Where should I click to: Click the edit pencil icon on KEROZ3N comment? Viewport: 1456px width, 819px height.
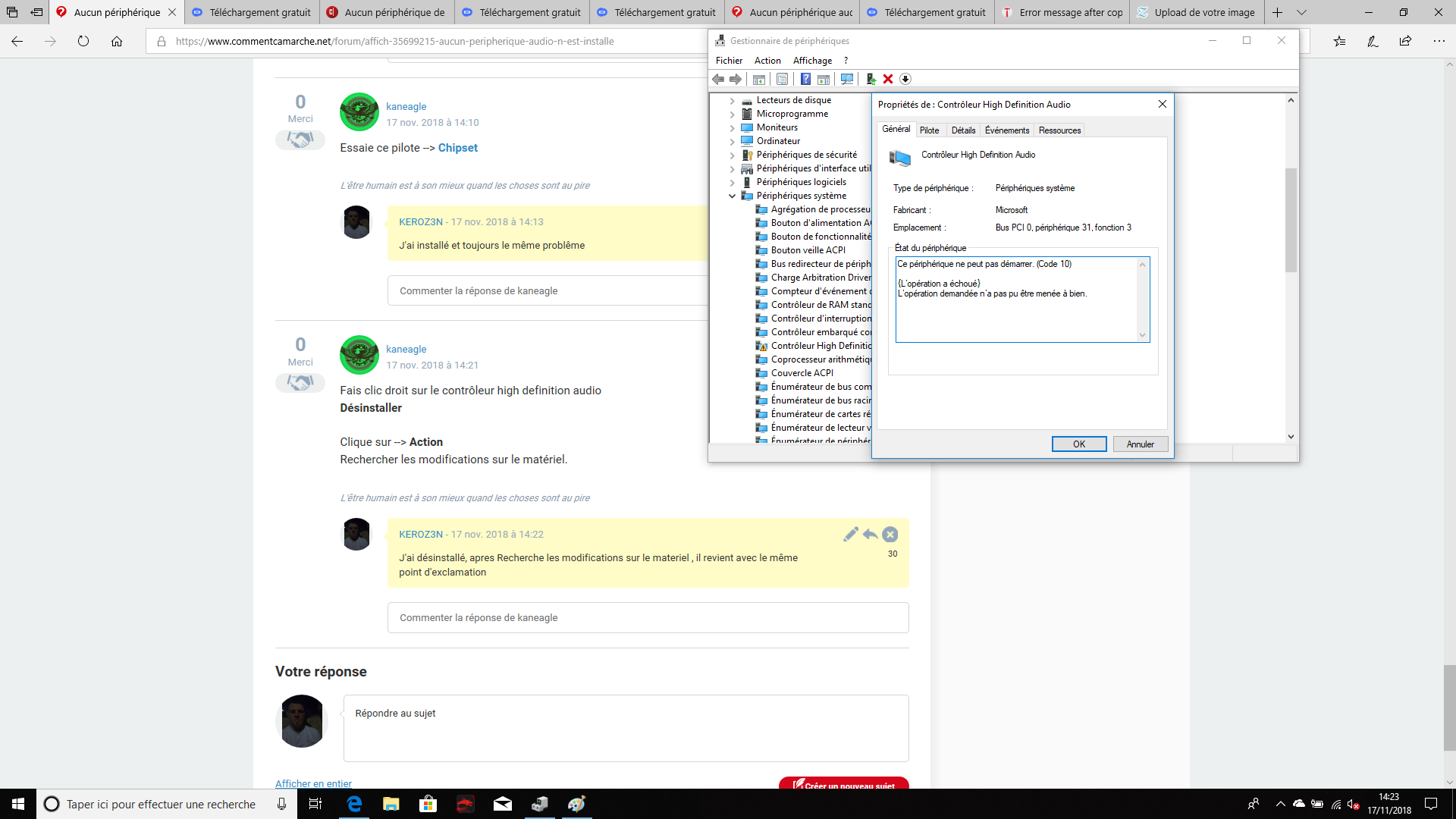(x=850, y=535)
